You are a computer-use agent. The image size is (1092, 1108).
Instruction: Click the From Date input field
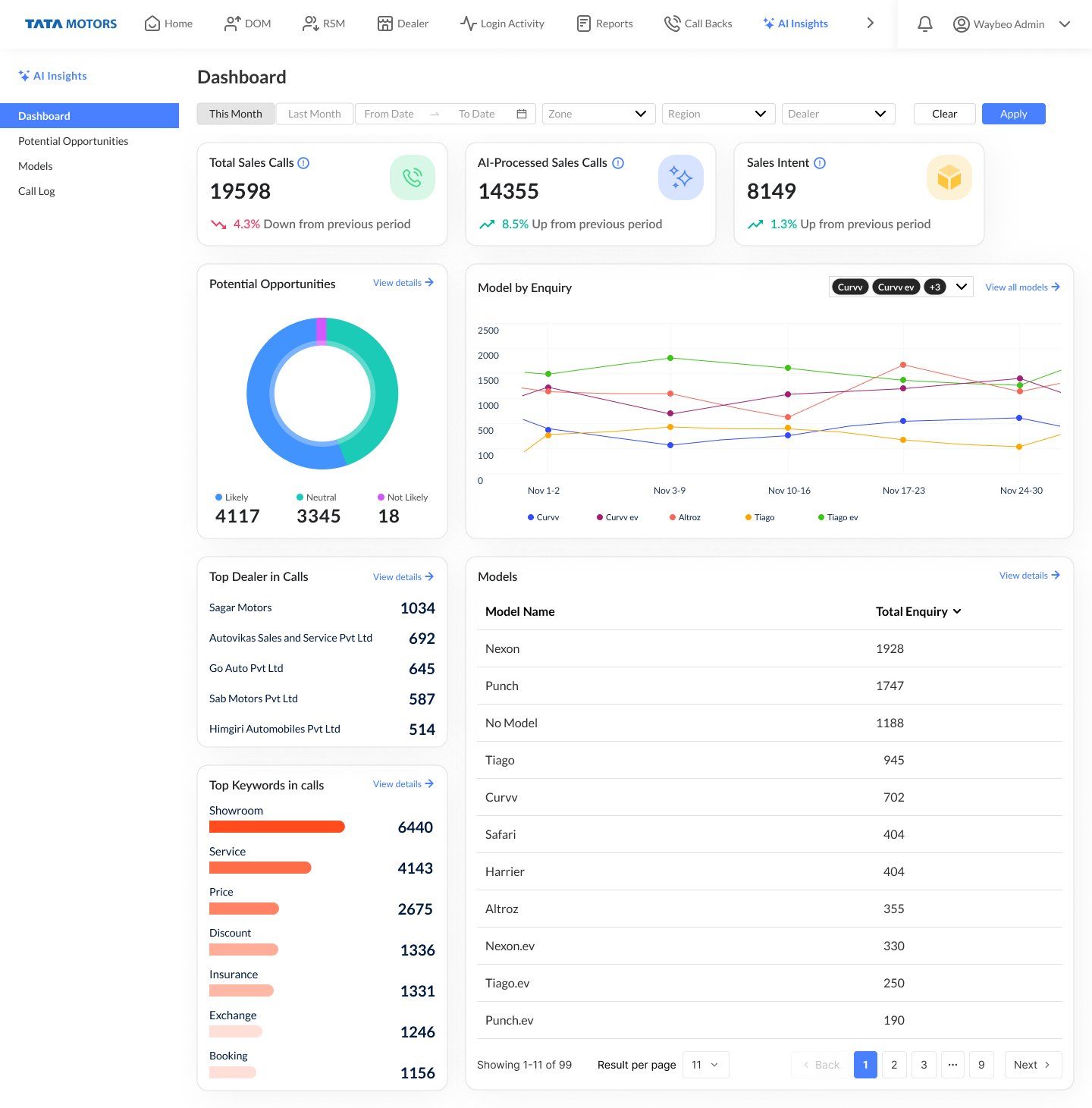(389, 114)
